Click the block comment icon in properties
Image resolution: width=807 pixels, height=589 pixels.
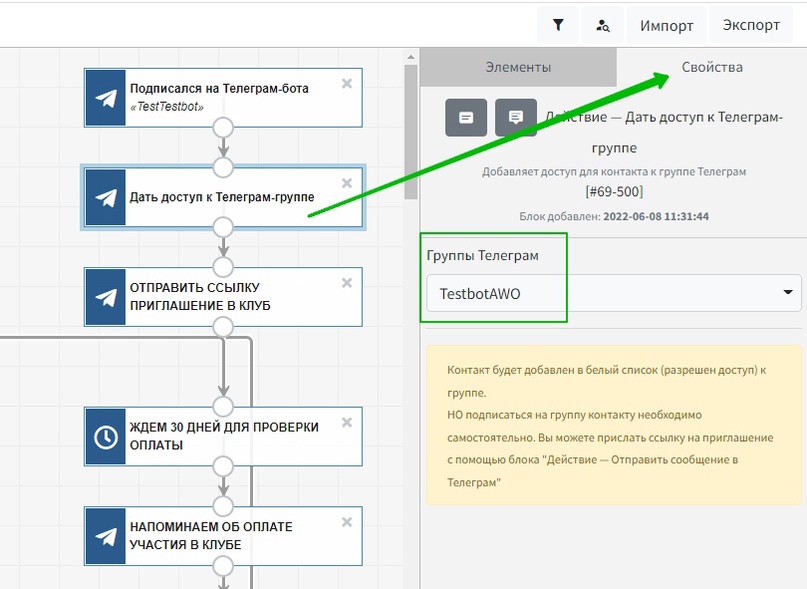tap(515, 117)
